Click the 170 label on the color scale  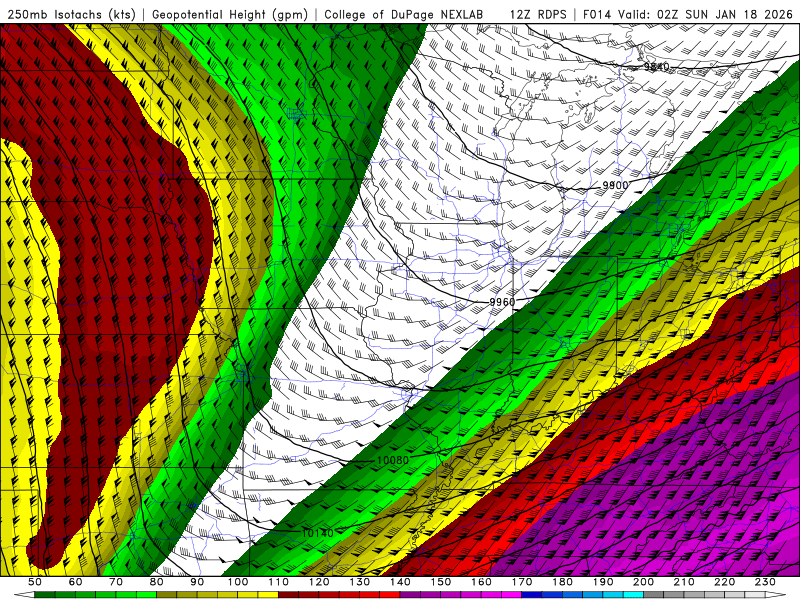[522, 582]
